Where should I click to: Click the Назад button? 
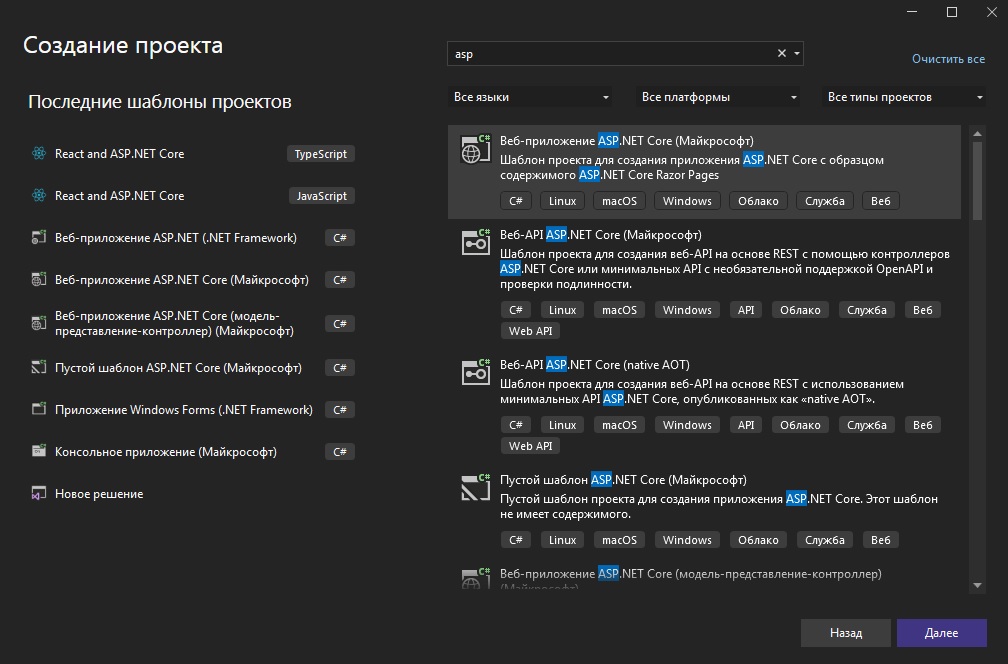tap(845, 633)
